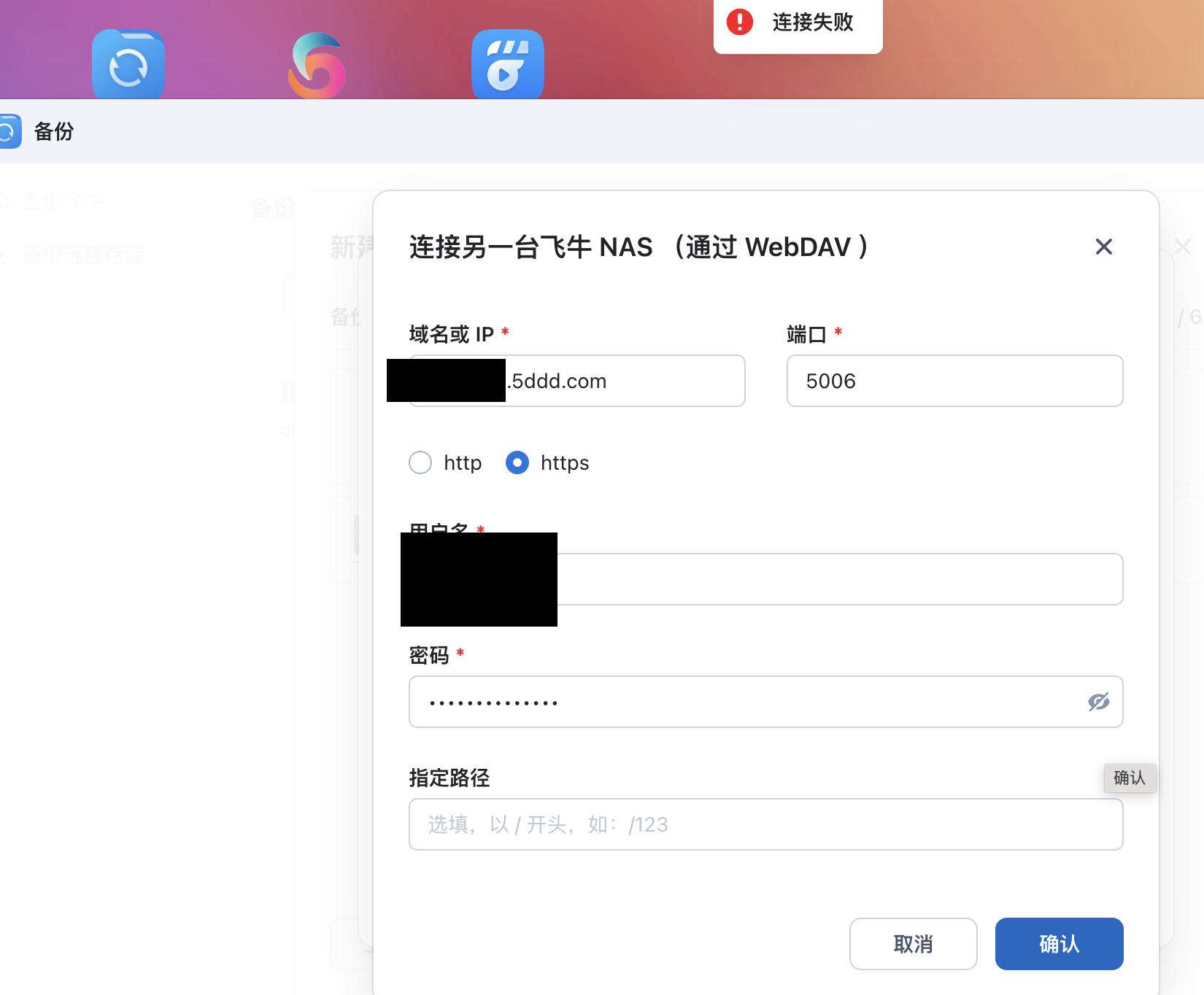Select the https protocol radio button
This screenshot has height=995, width=1204.
(x=517, y=462)
